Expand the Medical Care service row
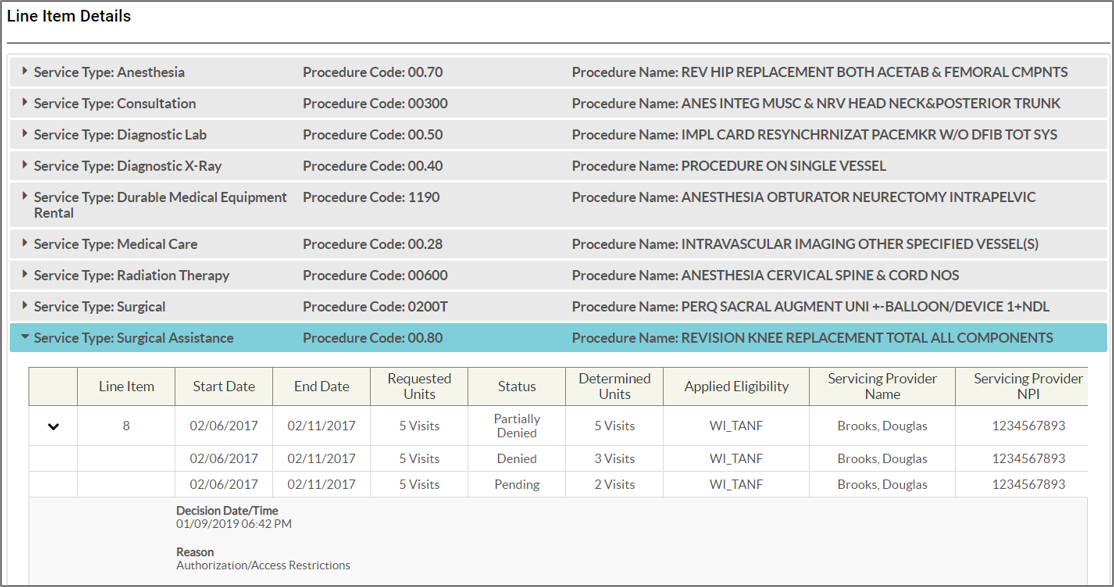Viewport: 1114px width, 587px height. pyautogui.click(x=25, y=243)
